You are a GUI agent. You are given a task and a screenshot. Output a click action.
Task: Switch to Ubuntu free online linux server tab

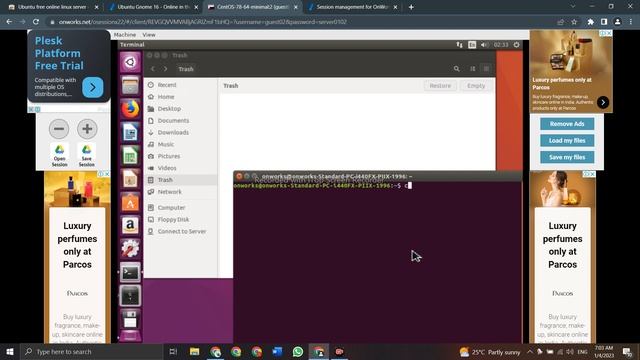(53, 7)
